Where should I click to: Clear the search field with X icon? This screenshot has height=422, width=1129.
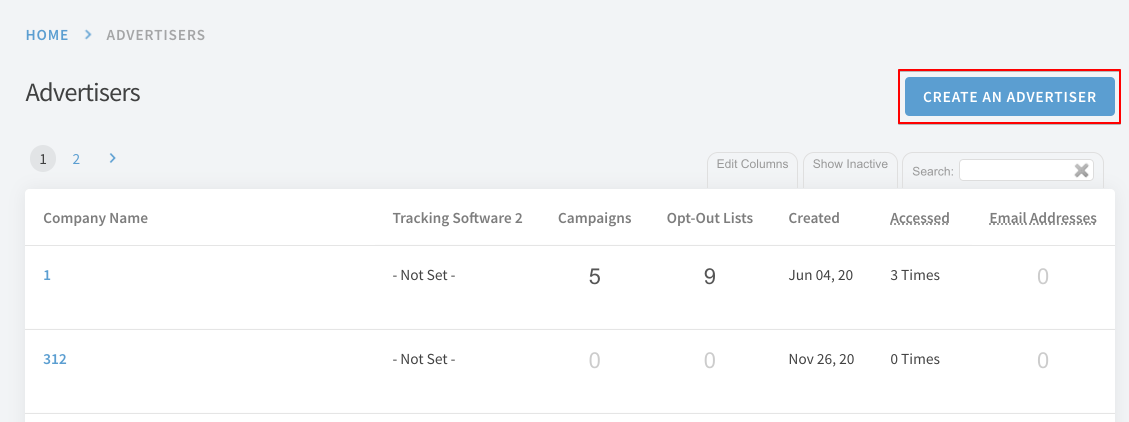pyautogui.click(x=1081, y=171)
